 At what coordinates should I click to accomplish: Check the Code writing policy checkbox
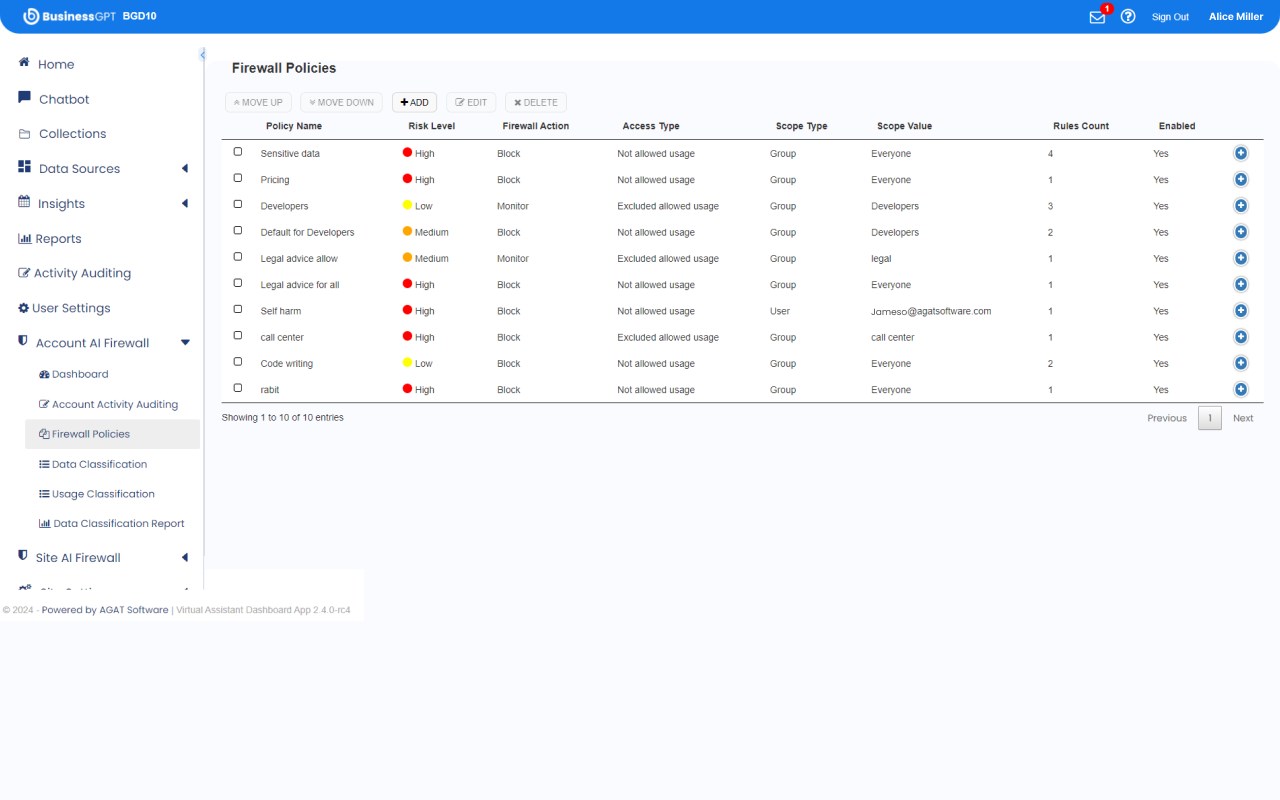(238, 361)
